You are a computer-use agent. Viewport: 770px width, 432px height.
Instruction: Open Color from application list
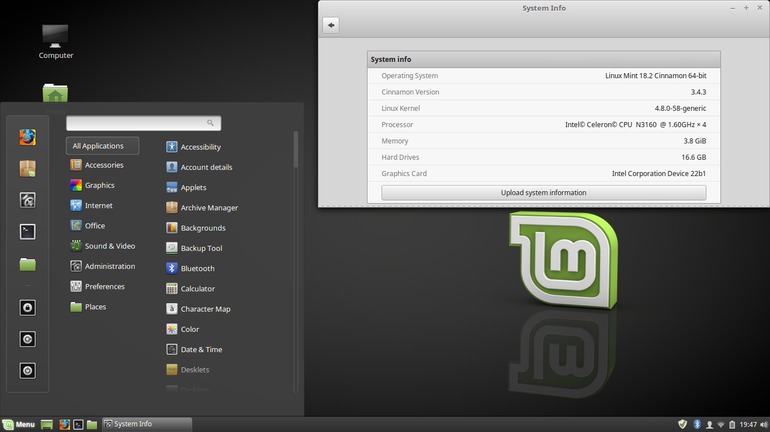183,329
